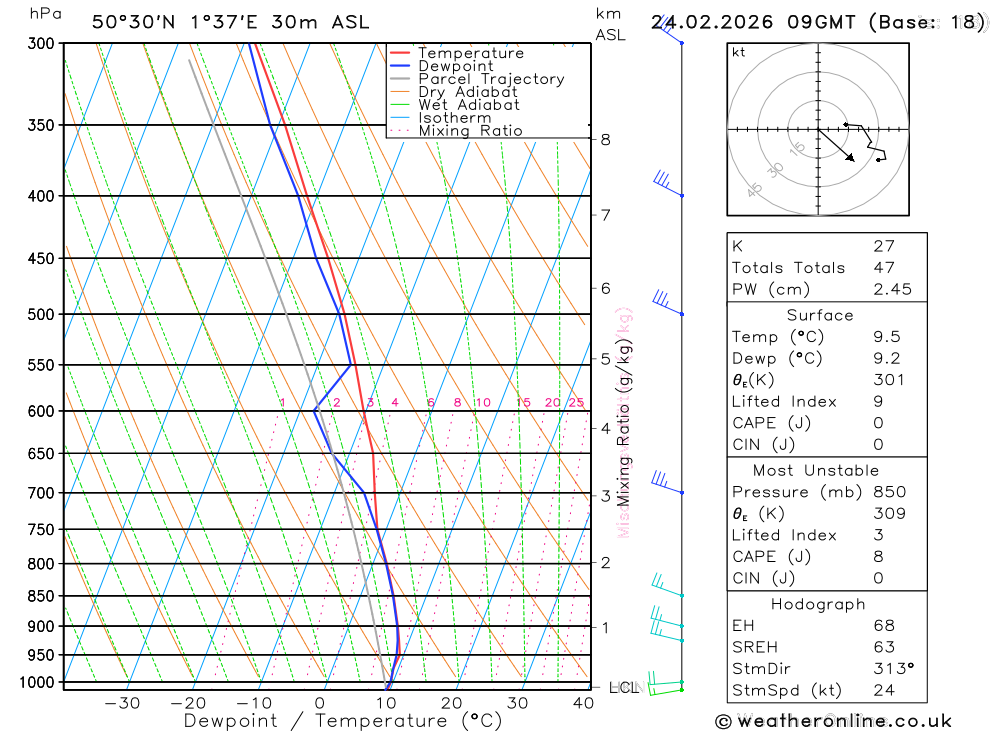Click the Surface section heading
Viewport: 1000px width, 733px height.
pyautogui.click(x=820, y=315)
